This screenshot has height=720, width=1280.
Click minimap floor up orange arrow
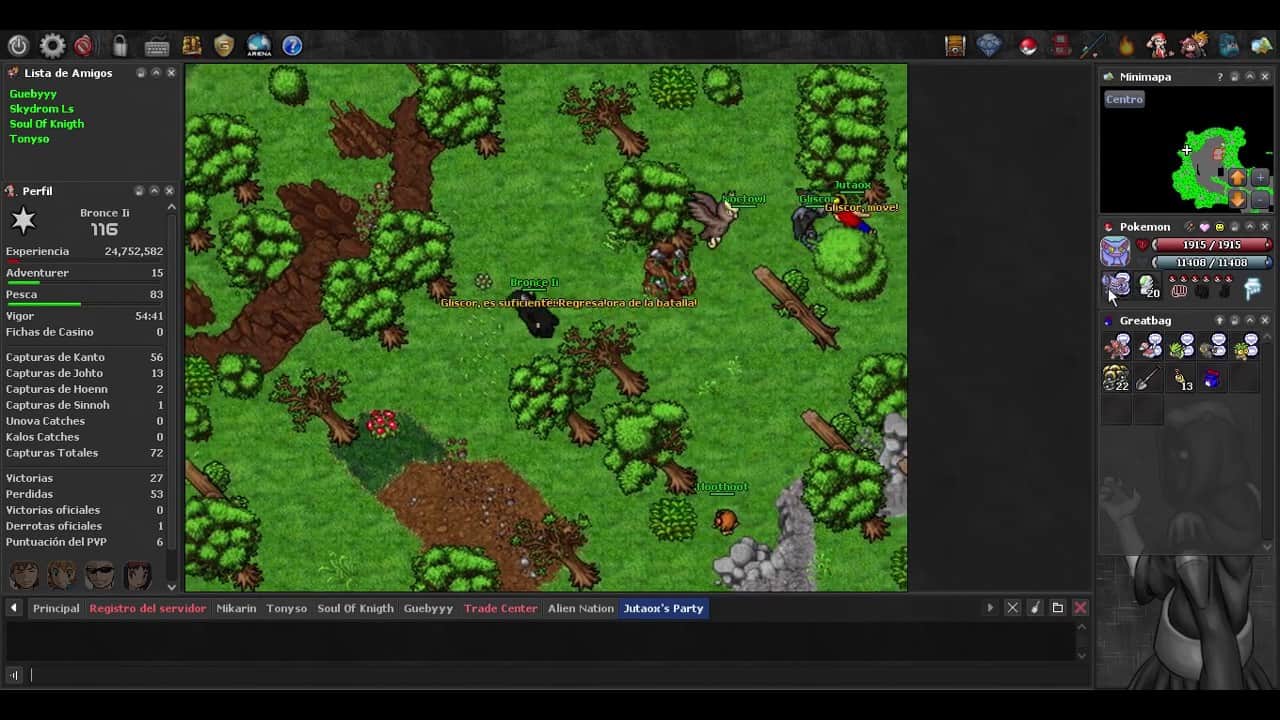click(1237, 177)
